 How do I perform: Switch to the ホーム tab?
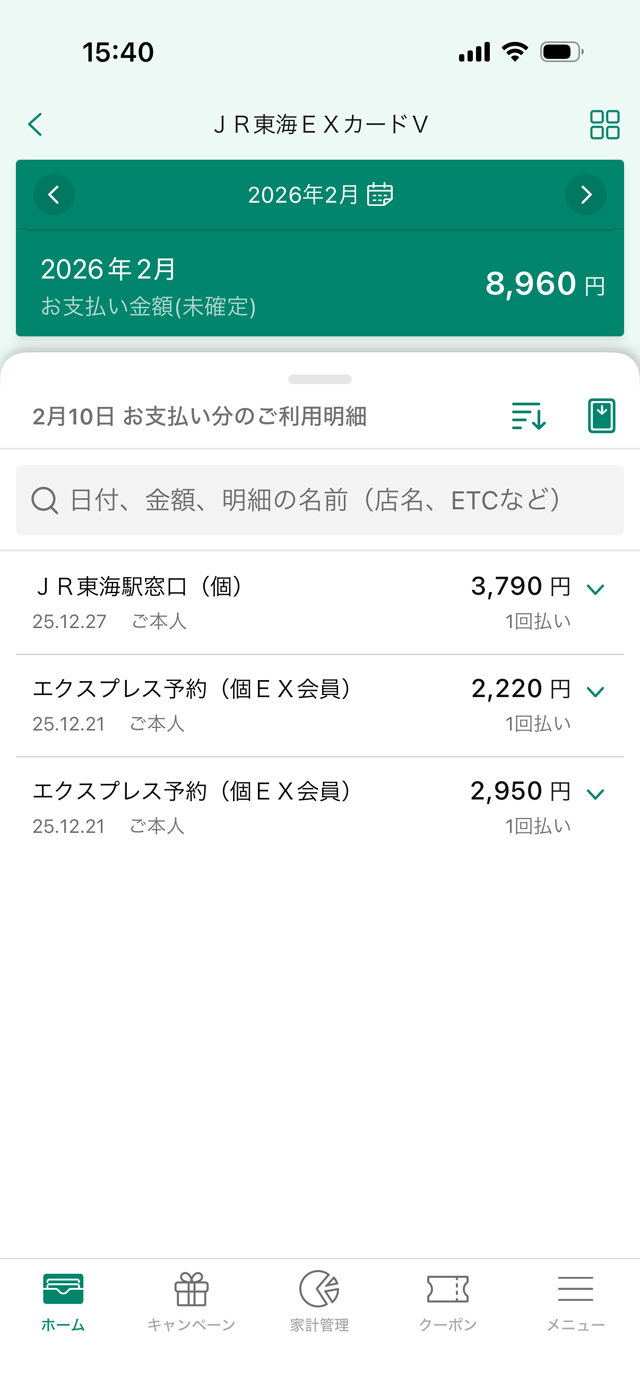63,1302
